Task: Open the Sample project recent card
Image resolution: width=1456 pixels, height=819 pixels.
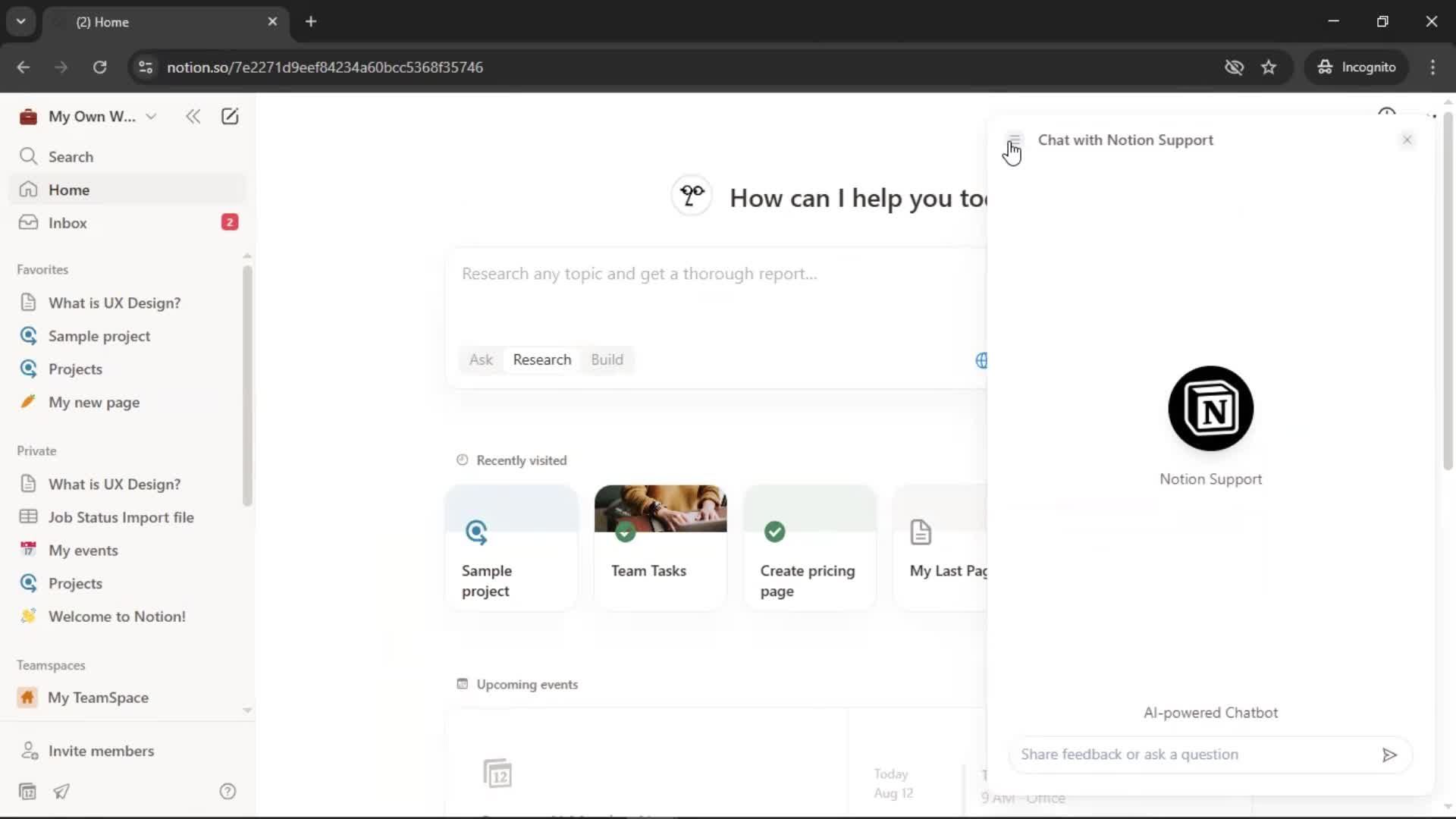Action: click(x=511, y=548)
